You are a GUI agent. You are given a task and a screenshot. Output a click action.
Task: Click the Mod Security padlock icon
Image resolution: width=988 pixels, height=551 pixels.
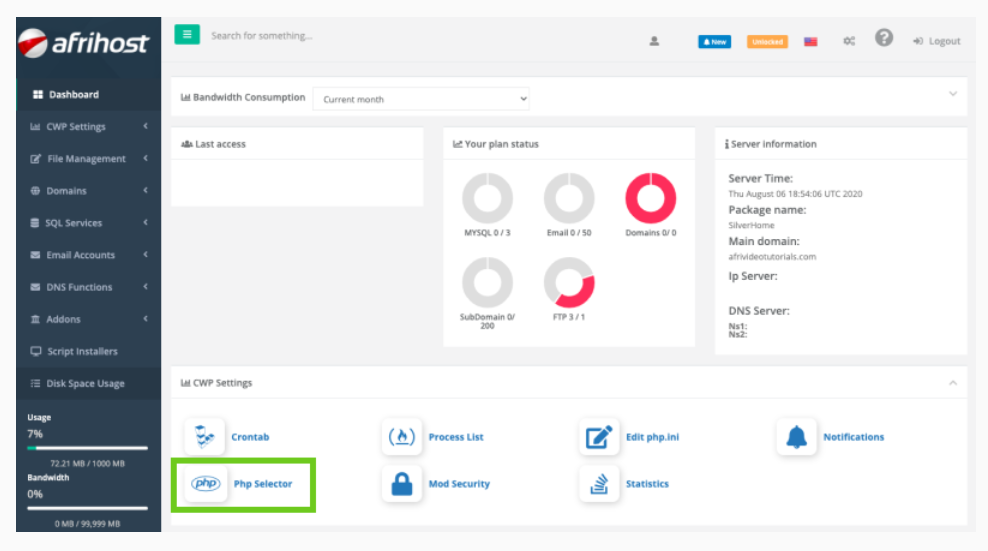(x=402, y=484)
